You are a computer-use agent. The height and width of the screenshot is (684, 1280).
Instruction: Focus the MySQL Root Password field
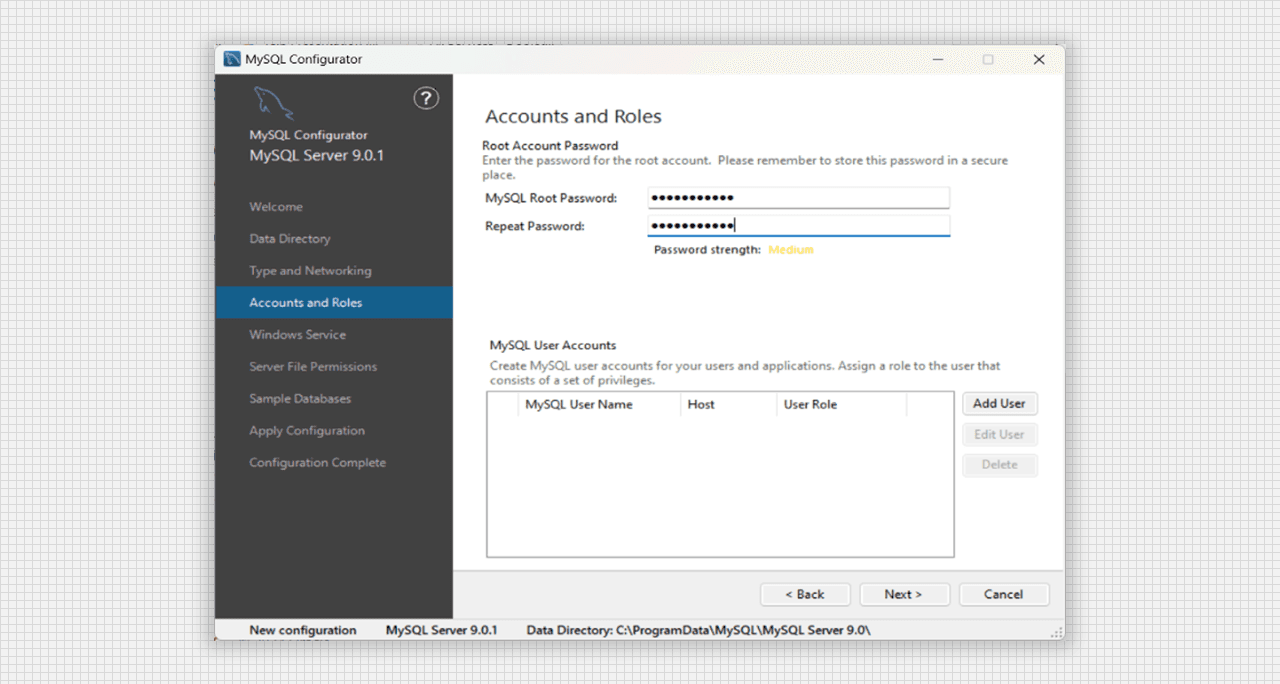(798, 198)
